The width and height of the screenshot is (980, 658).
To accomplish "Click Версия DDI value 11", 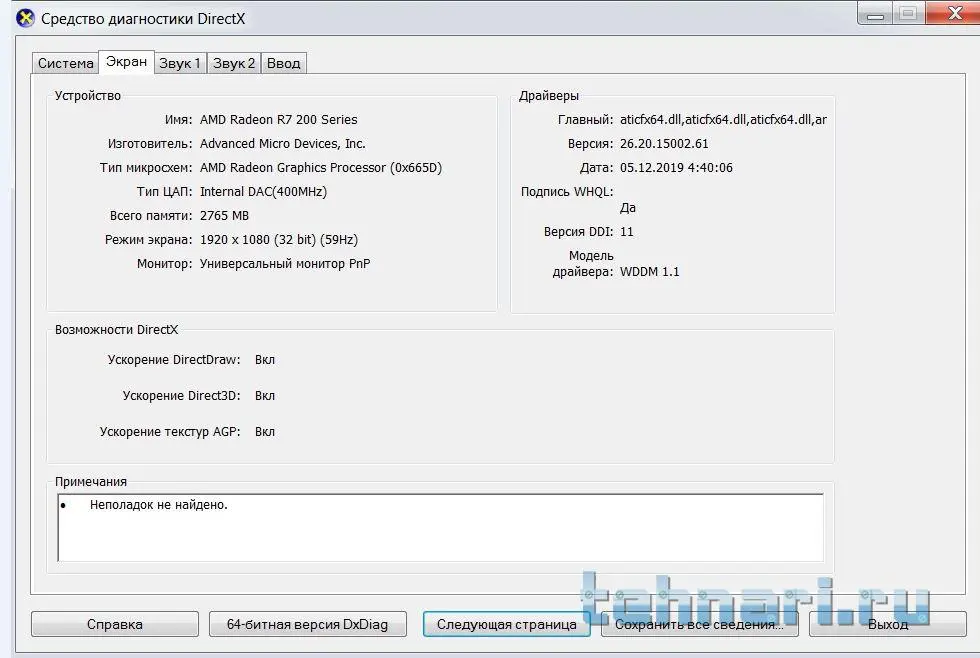I will point(627,232).
